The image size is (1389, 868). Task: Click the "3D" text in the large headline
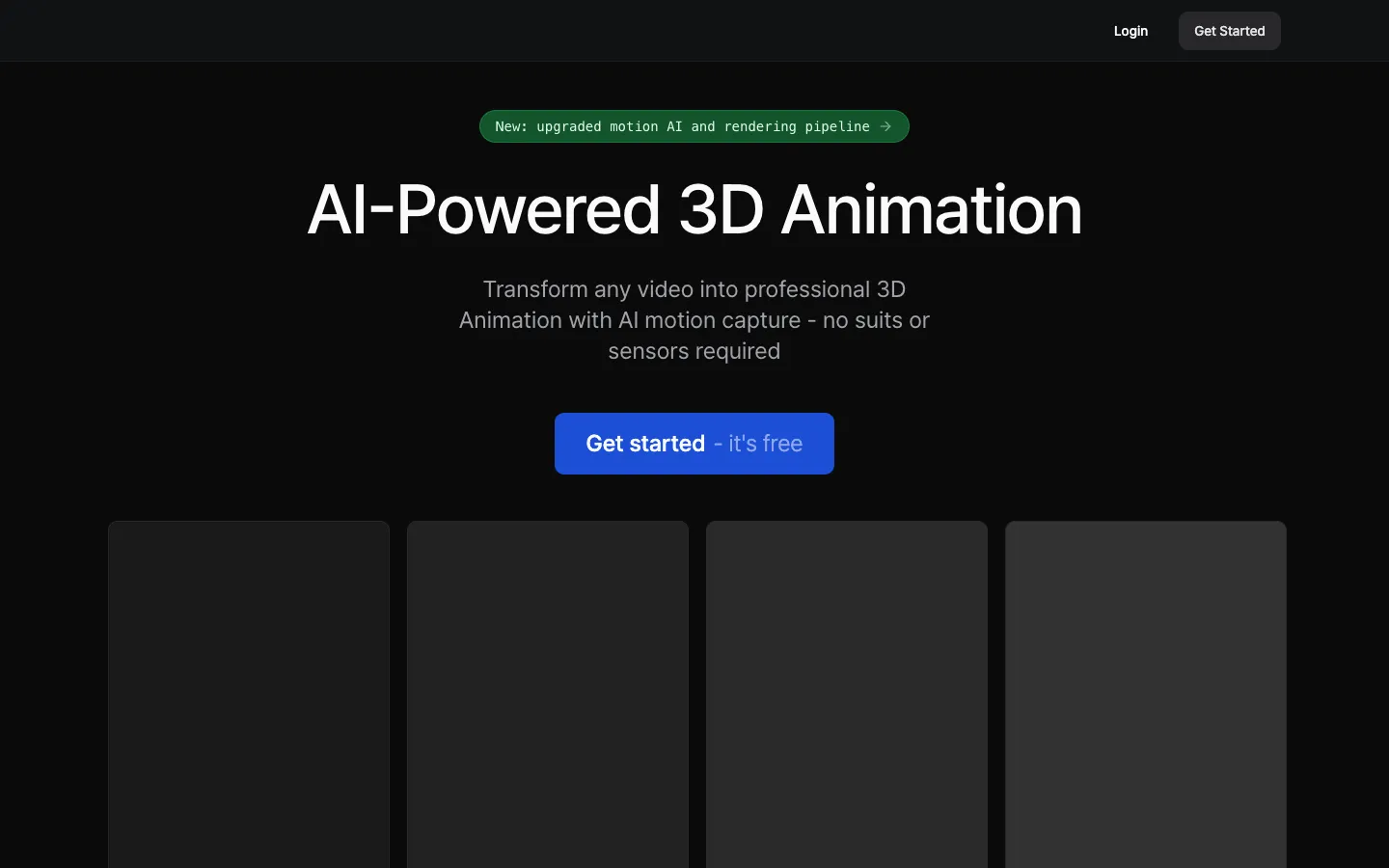[722, 210]
